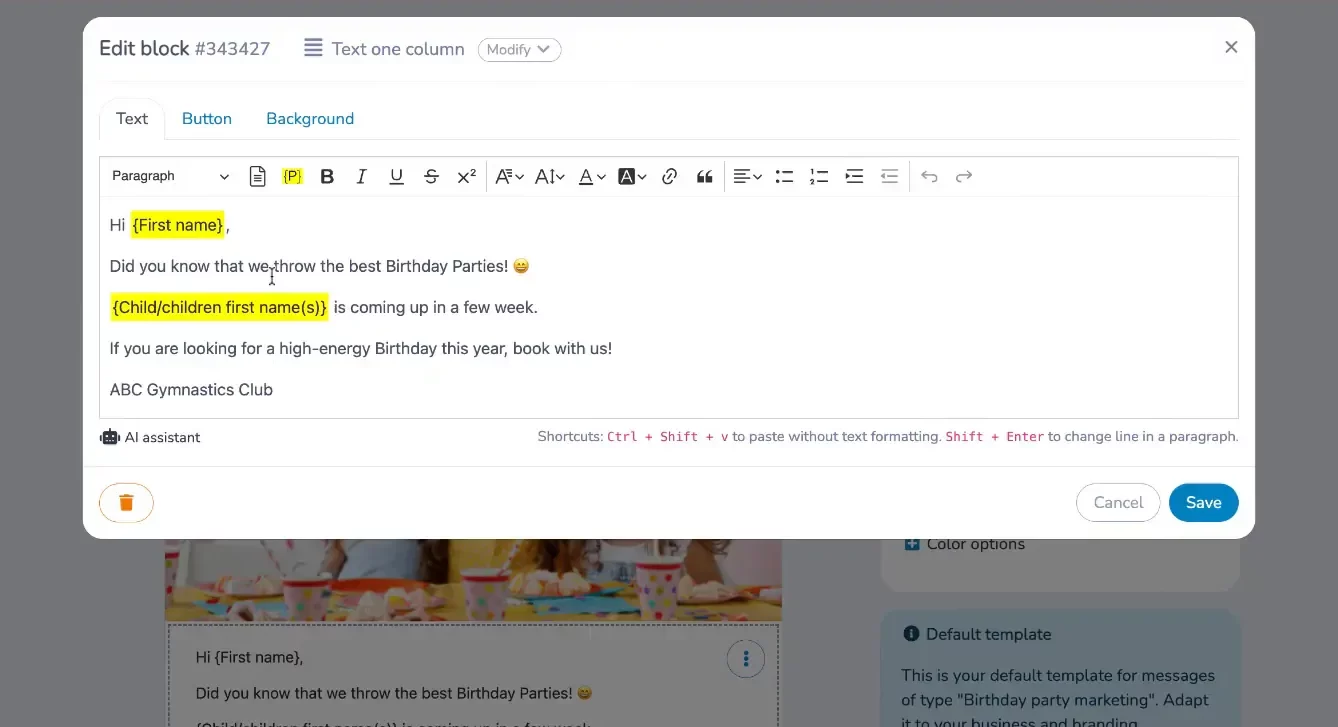The image size is (1338, 727).
Task: Apply a numbered list
Action: pyautogui.click(x=819, y=175)
